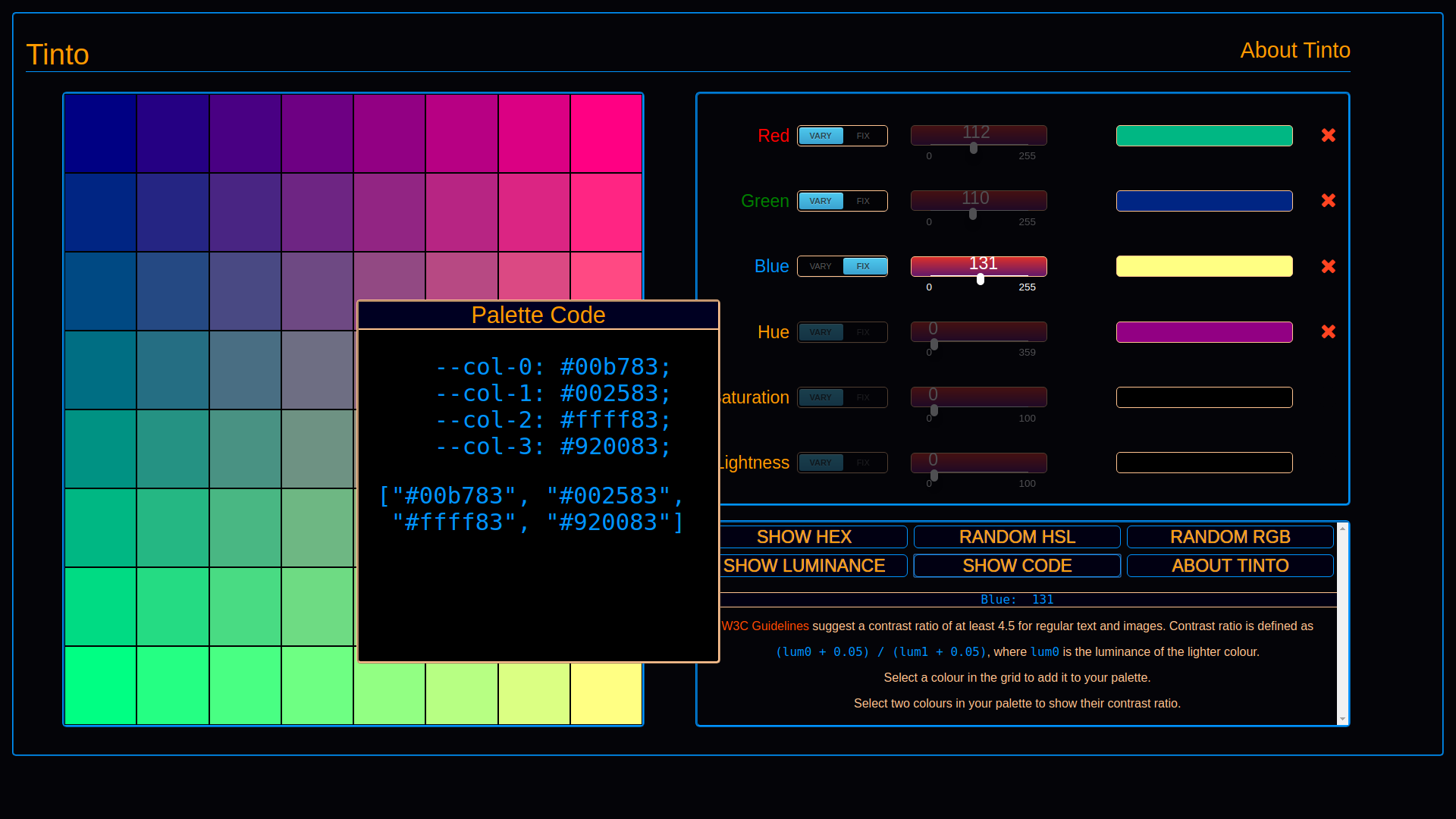Pick the bright pink top-right grid cell
Viewport: 1456px width, 819px height.
[606, 133]
